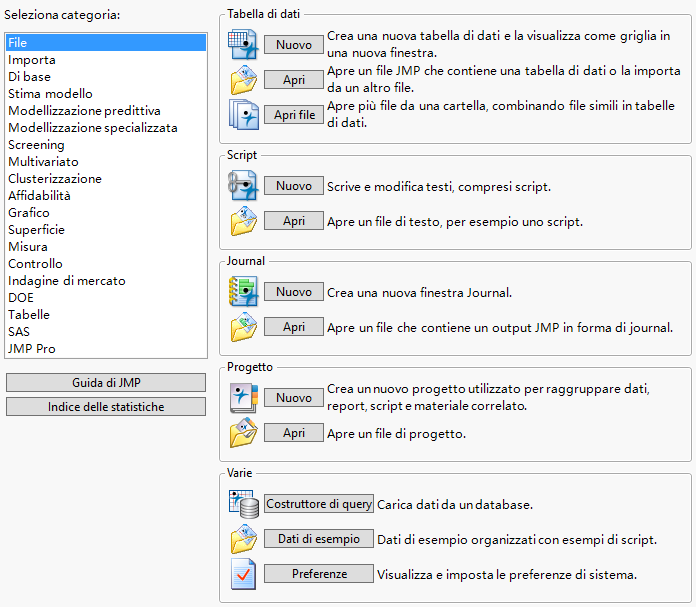Select Misura category
Image resolution: width=696 pixels, height=607 pixels.
tap(106, 246)
